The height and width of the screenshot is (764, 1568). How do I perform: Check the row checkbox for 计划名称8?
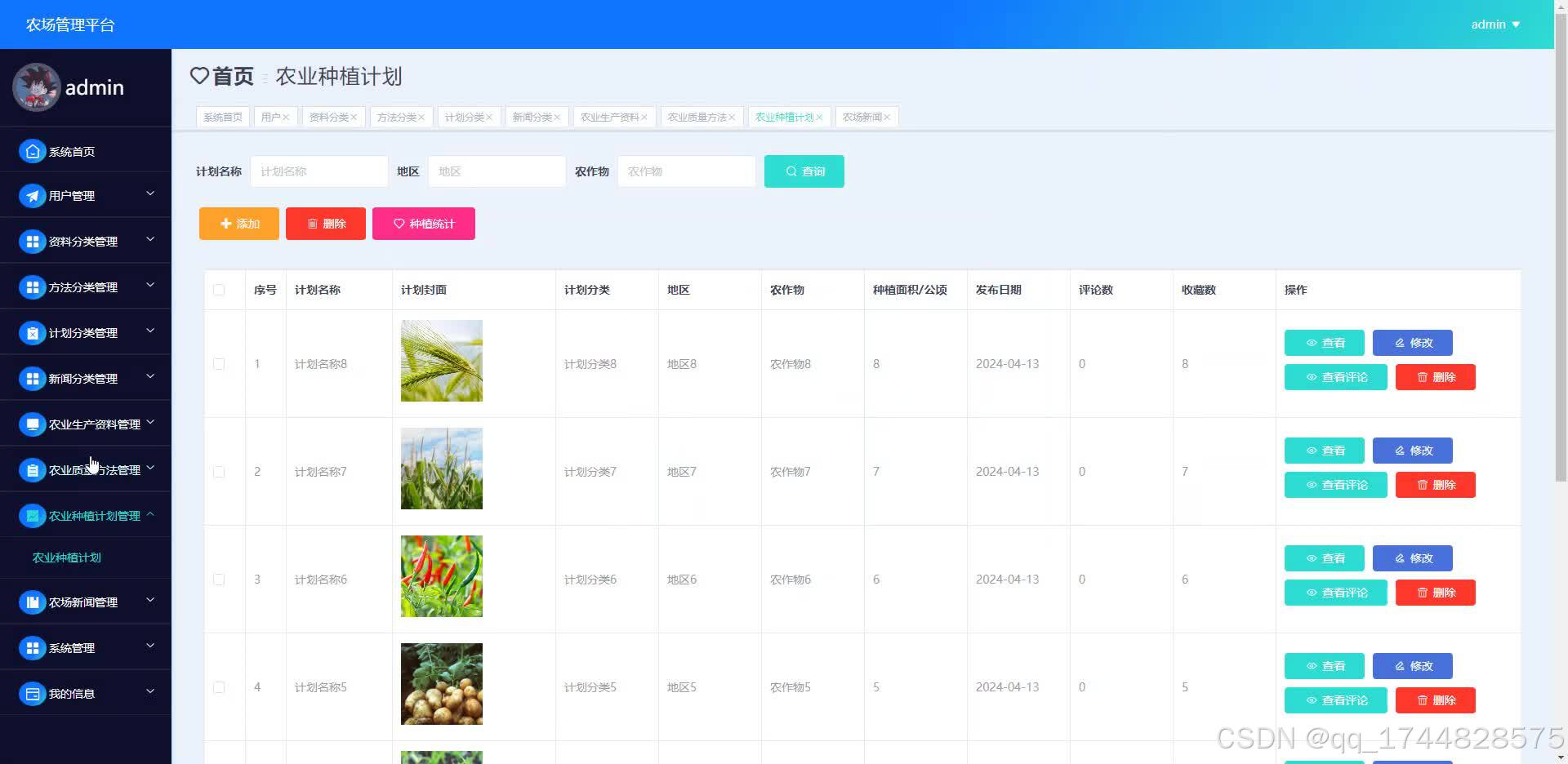[219, 364]
